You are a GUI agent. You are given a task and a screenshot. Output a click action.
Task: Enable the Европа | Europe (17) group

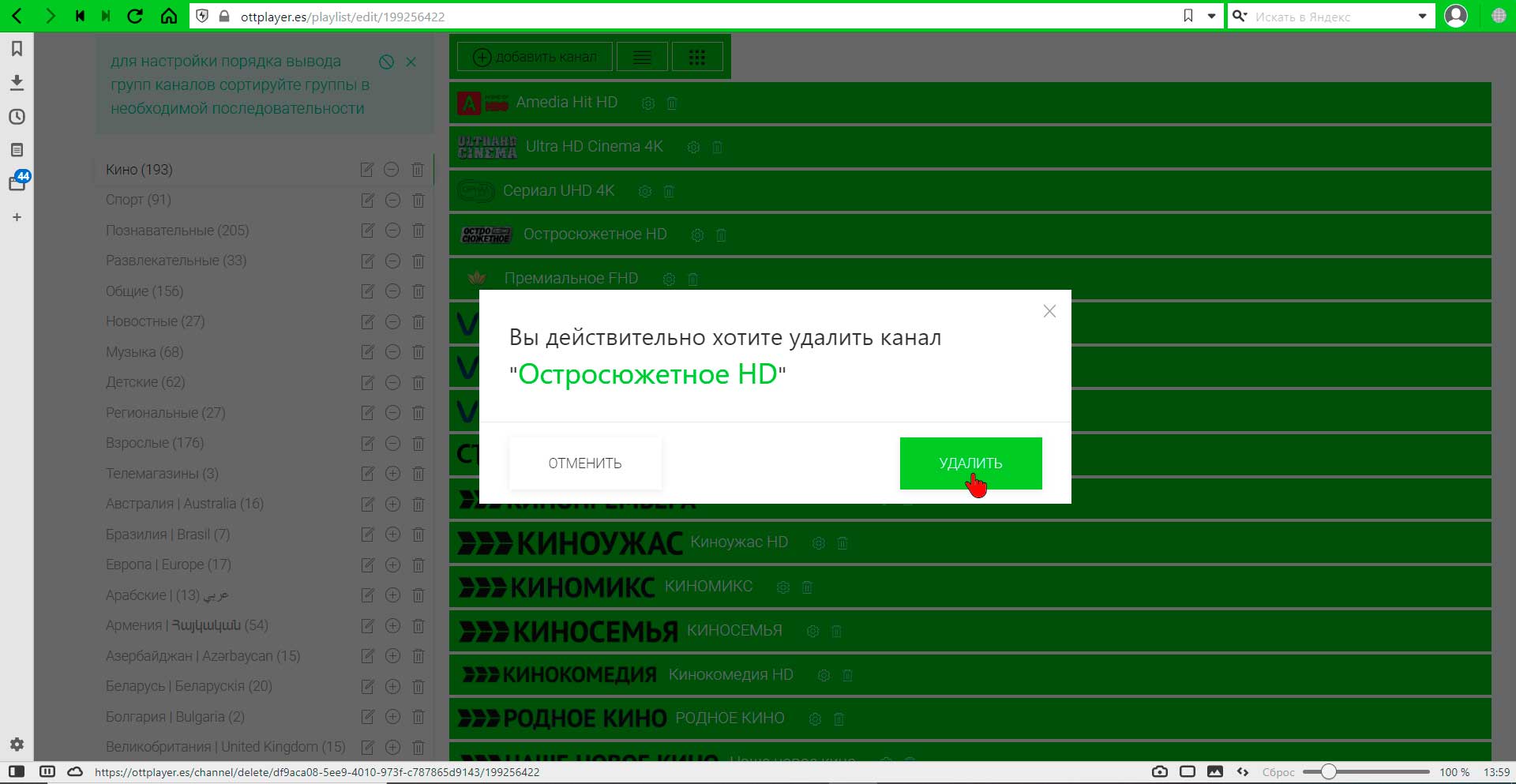pyautogui.click(x=392, y=565)
